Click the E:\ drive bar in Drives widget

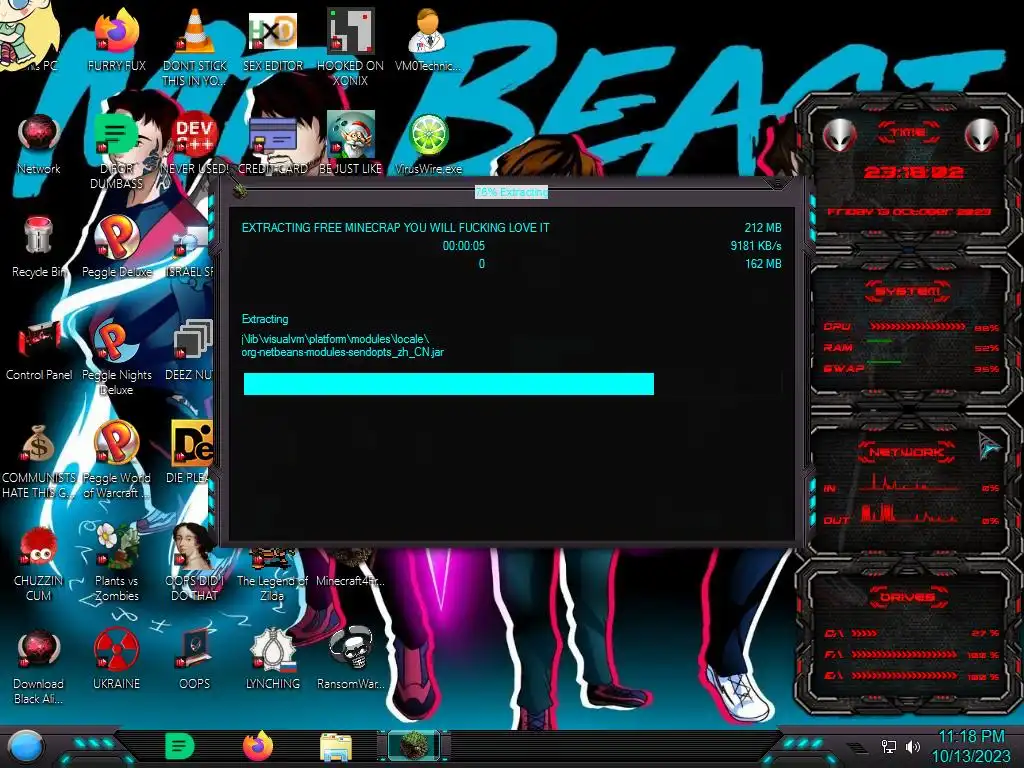(x=904, y=675)
